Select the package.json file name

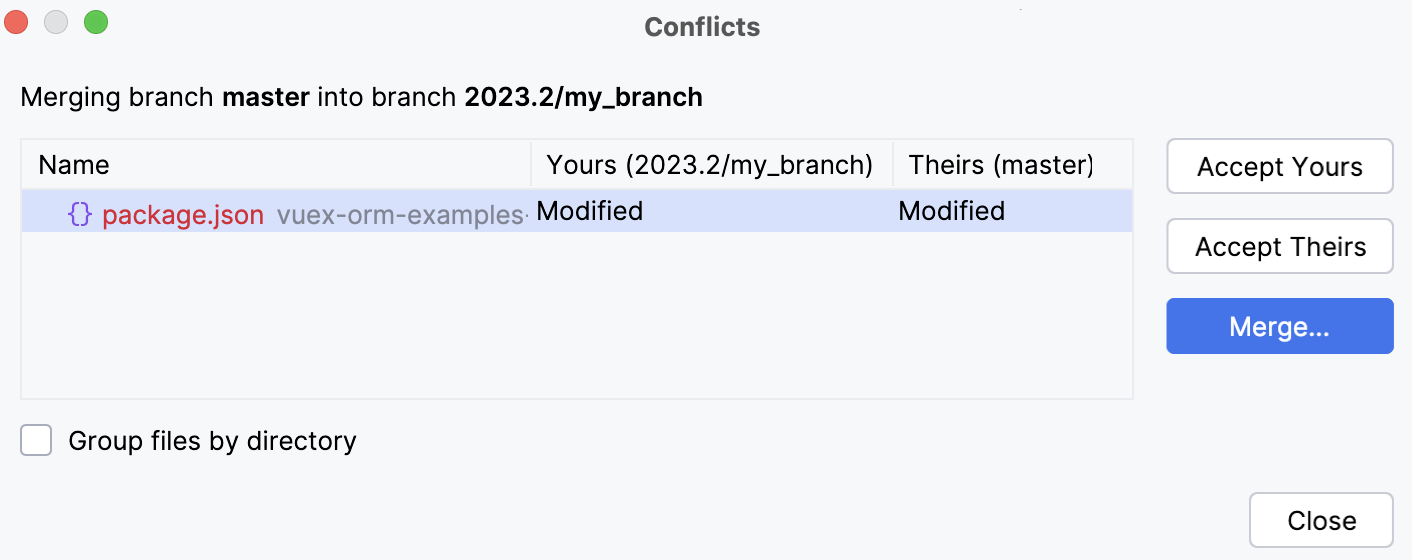183,214
